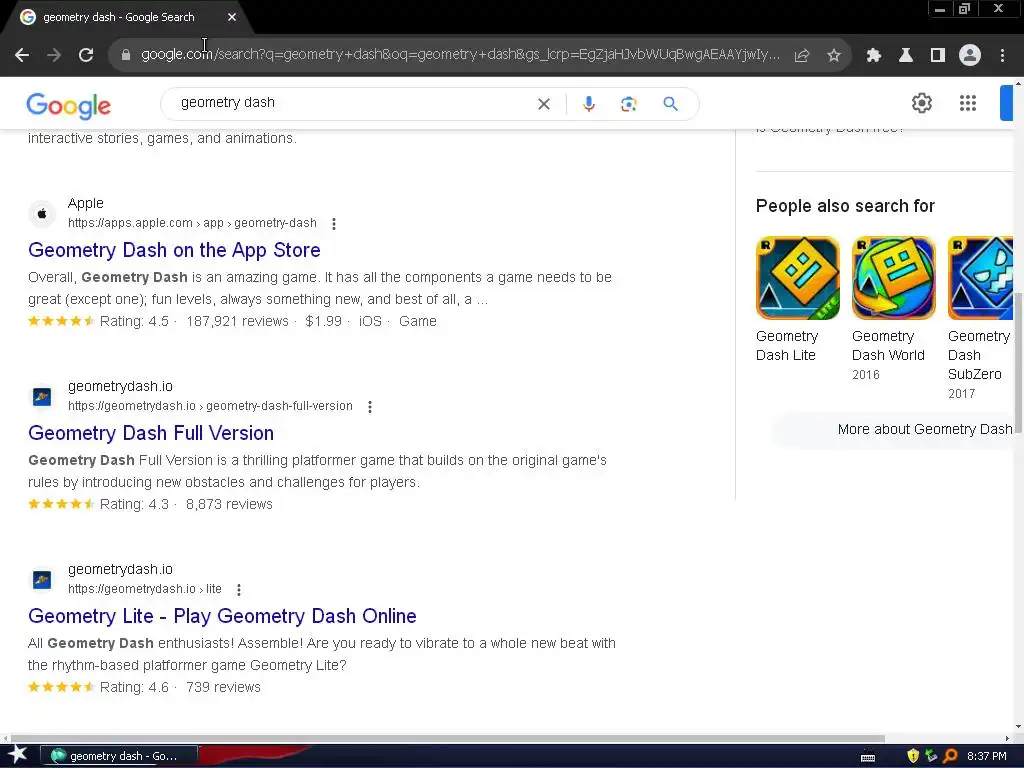Open more options for geometry-dash-full-version result
1024x768 pixels.
coord(370,407)
